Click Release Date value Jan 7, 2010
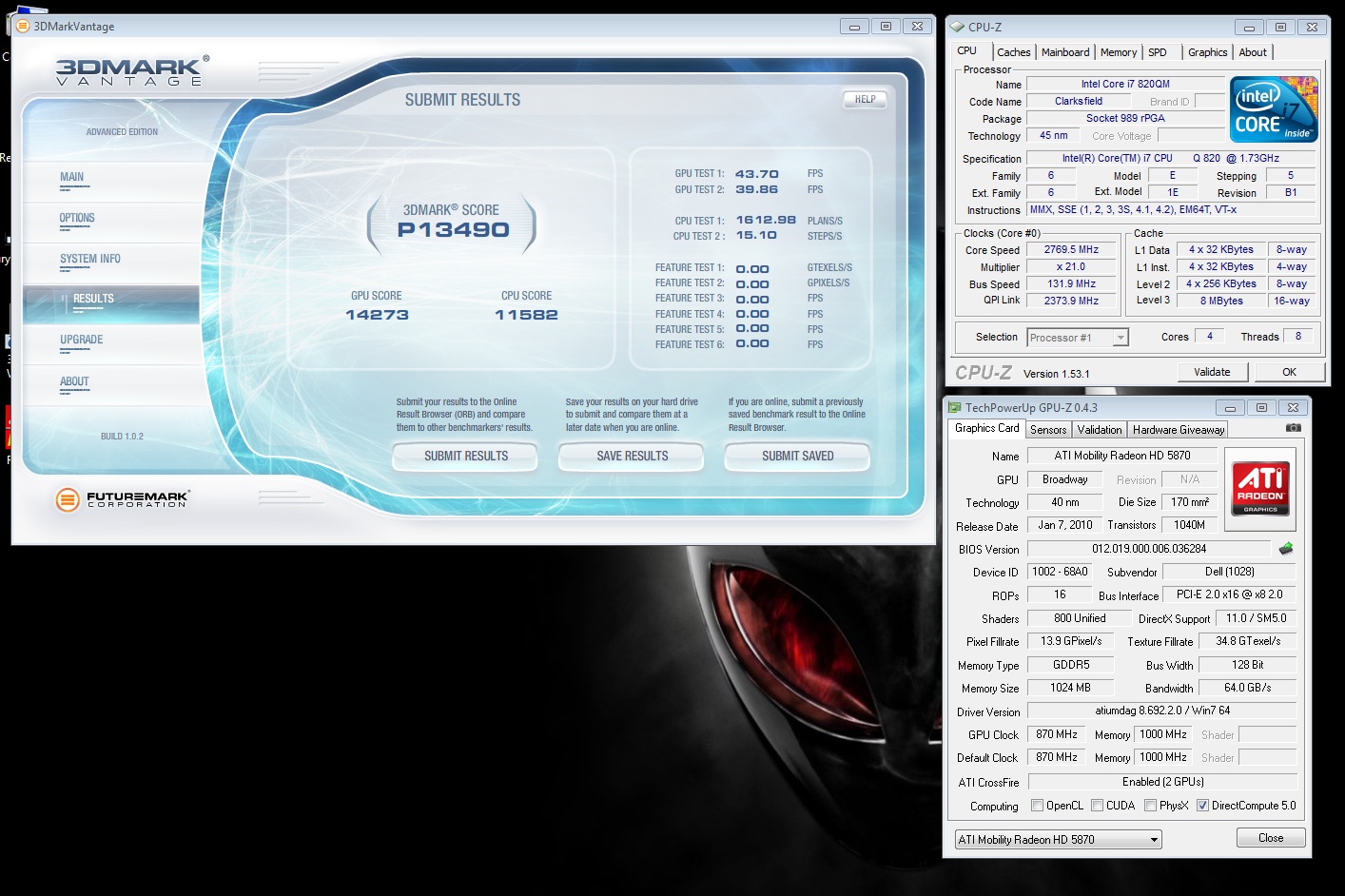1345x896 pixels. pyautogui.click(x=1065, y=525)
